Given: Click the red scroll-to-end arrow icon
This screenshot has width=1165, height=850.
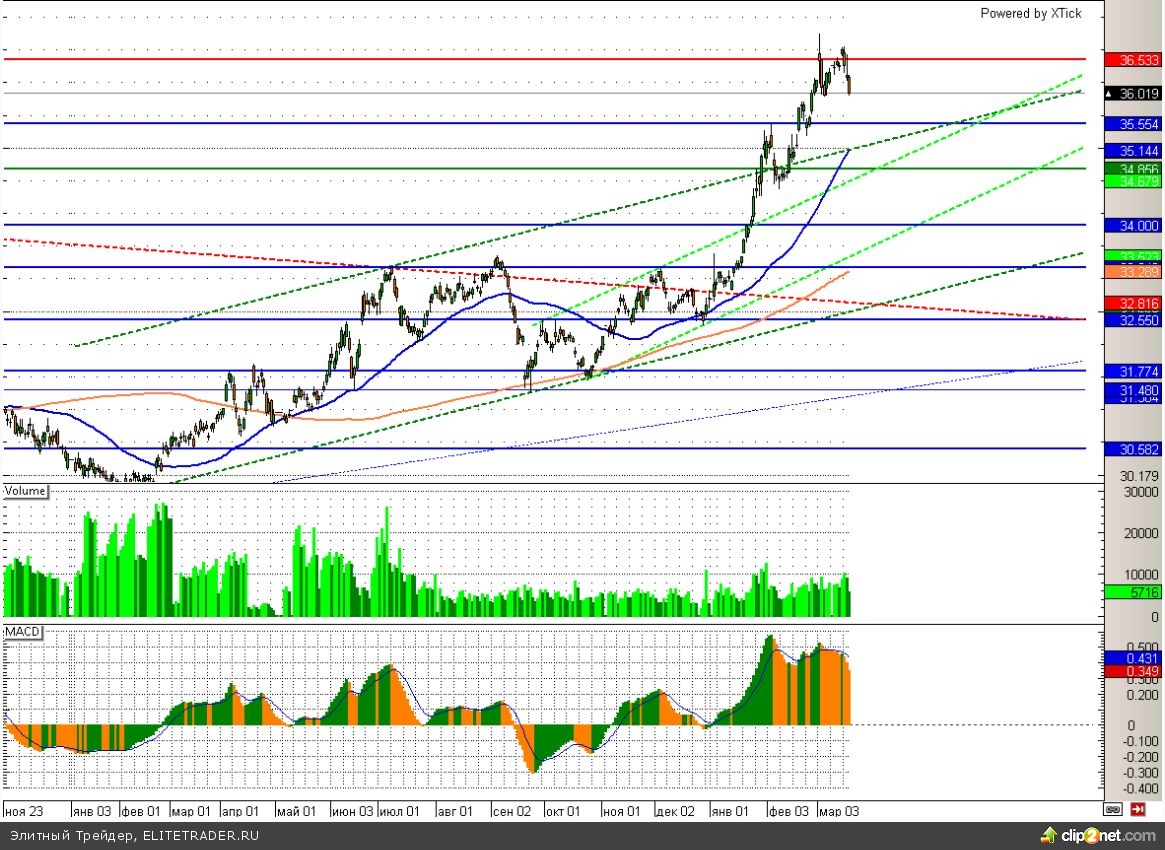Looking at the screenshot, I should point(1138,810).
